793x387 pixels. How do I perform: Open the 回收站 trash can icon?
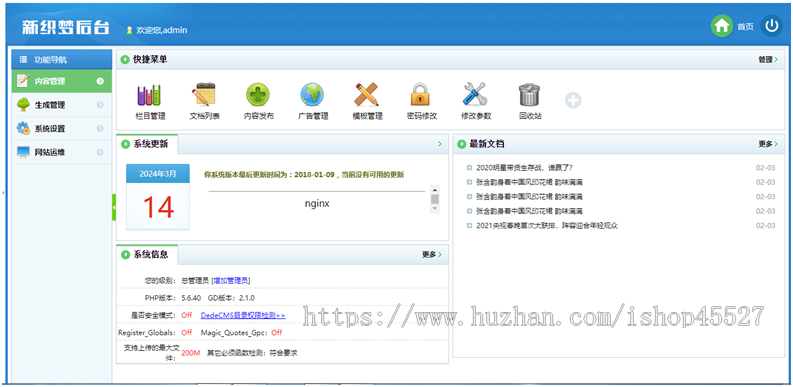[x=530, y=95]
